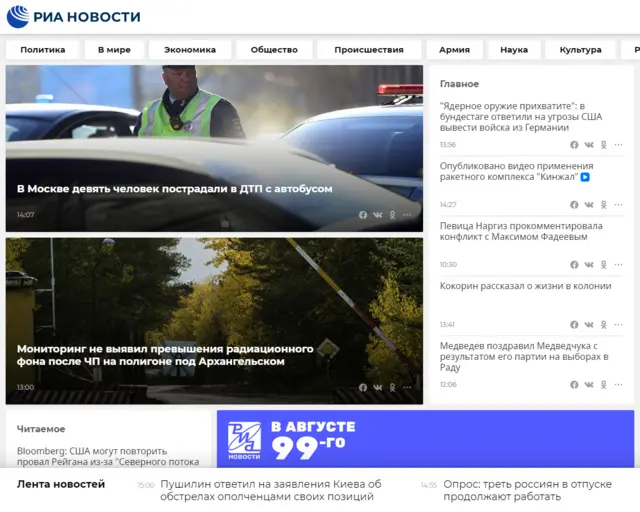Click the В августе 99-го banner

pos(425,439)
